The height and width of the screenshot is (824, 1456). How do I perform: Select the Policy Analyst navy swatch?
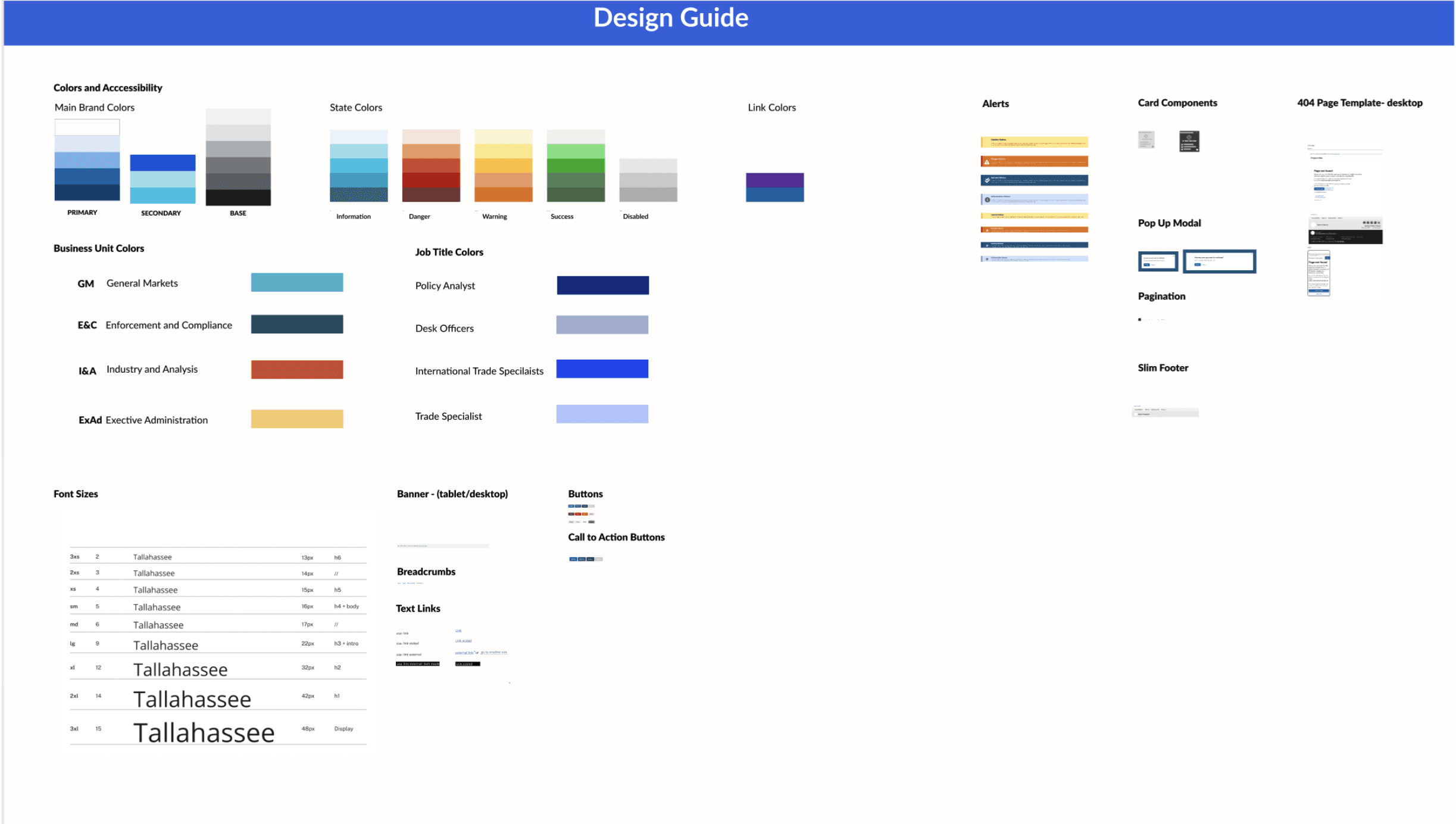coord(602,285)
